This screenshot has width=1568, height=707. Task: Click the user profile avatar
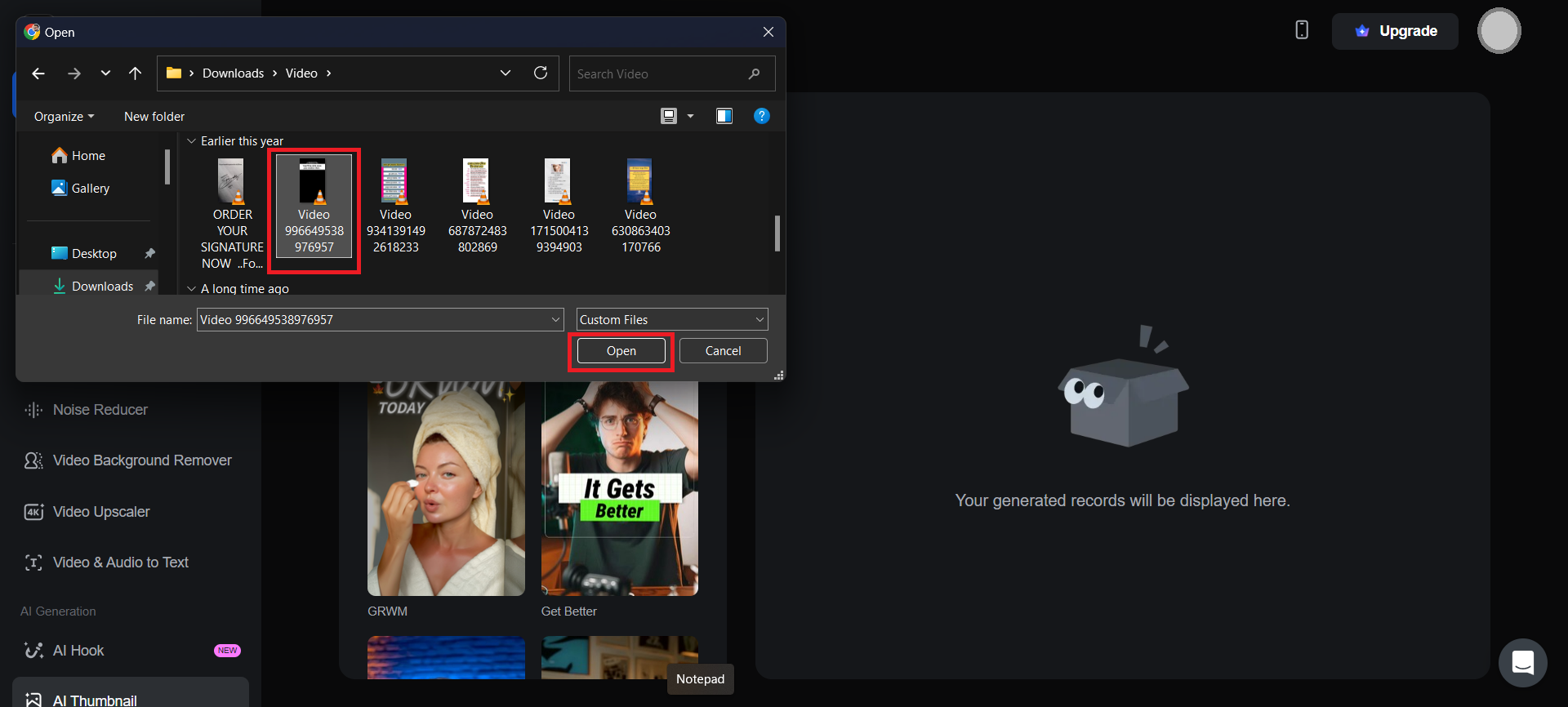(x=1499, y=31)
